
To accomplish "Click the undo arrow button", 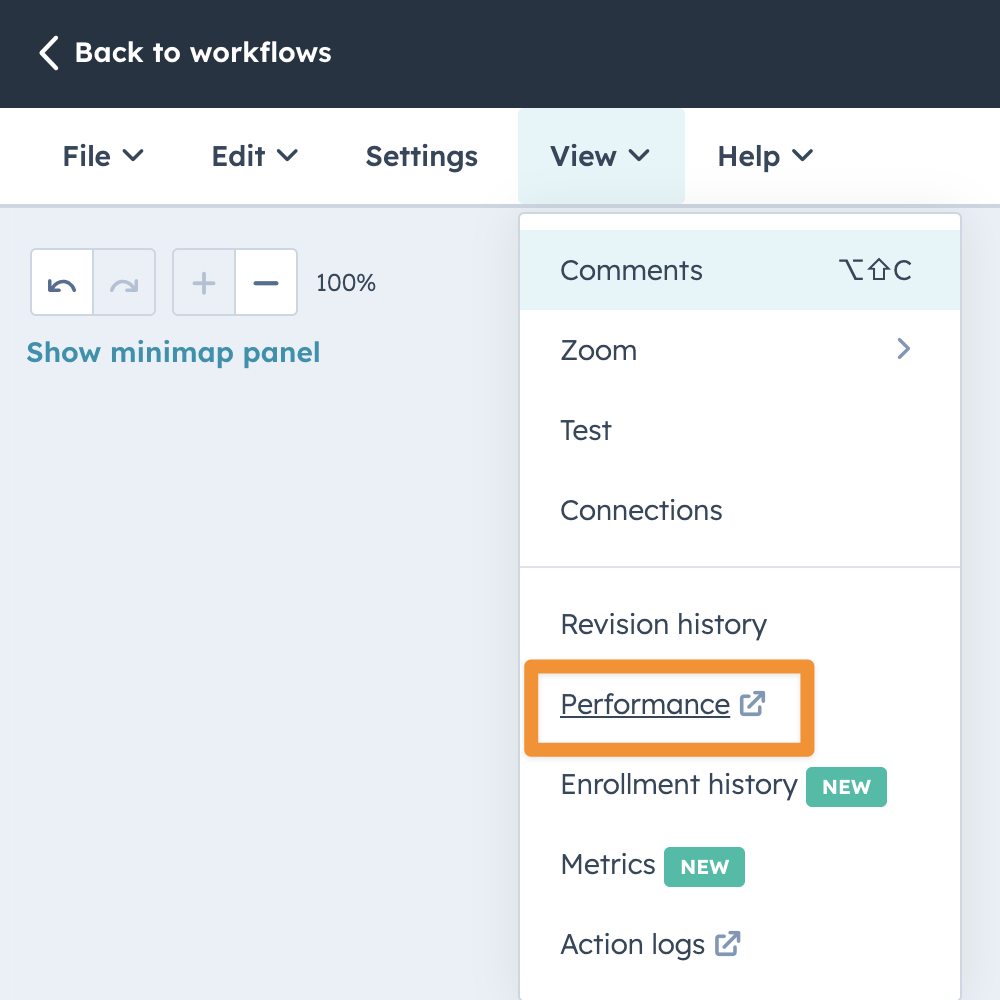I will [x=62, y=283].
